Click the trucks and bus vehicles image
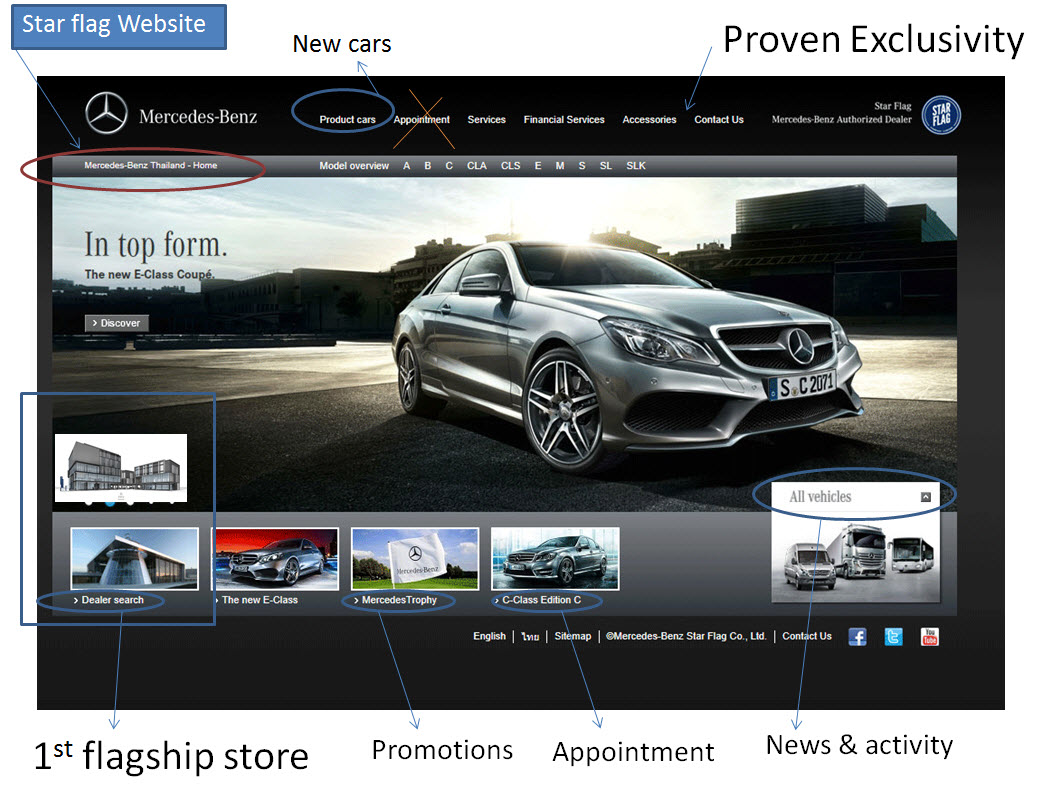The image size is (1058, 786). (x=857, y=558)
